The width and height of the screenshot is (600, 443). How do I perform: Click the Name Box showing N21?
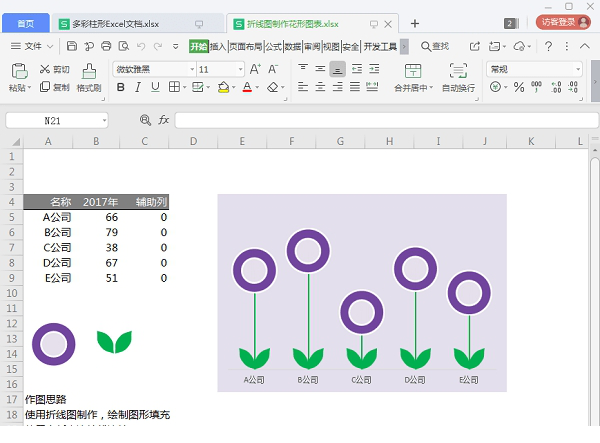point(56,120)
